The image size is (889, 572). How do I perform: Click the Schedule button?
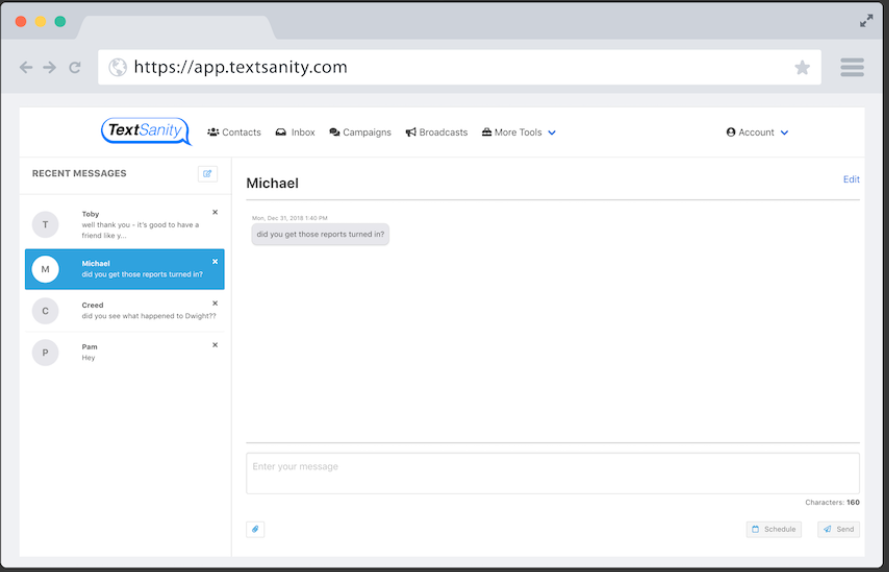(x=774, y=529)
